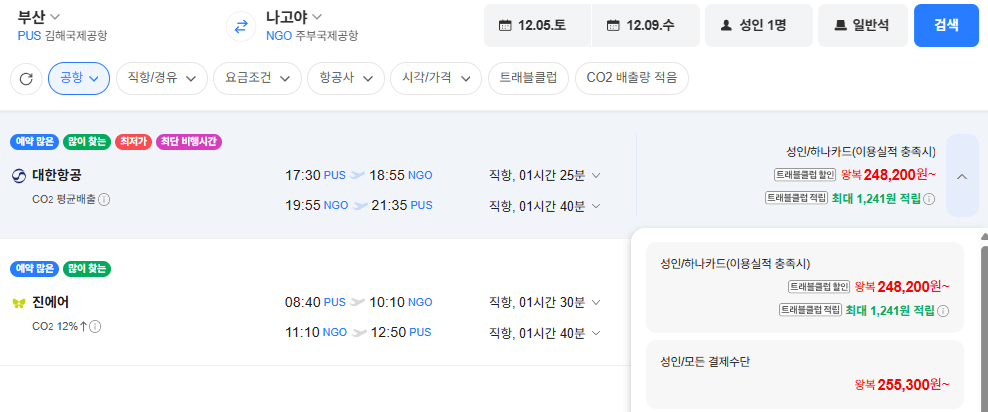Viewport: 988px width, 412px height.
Task: Click the Korean Air logo icon
Action: 19,176
